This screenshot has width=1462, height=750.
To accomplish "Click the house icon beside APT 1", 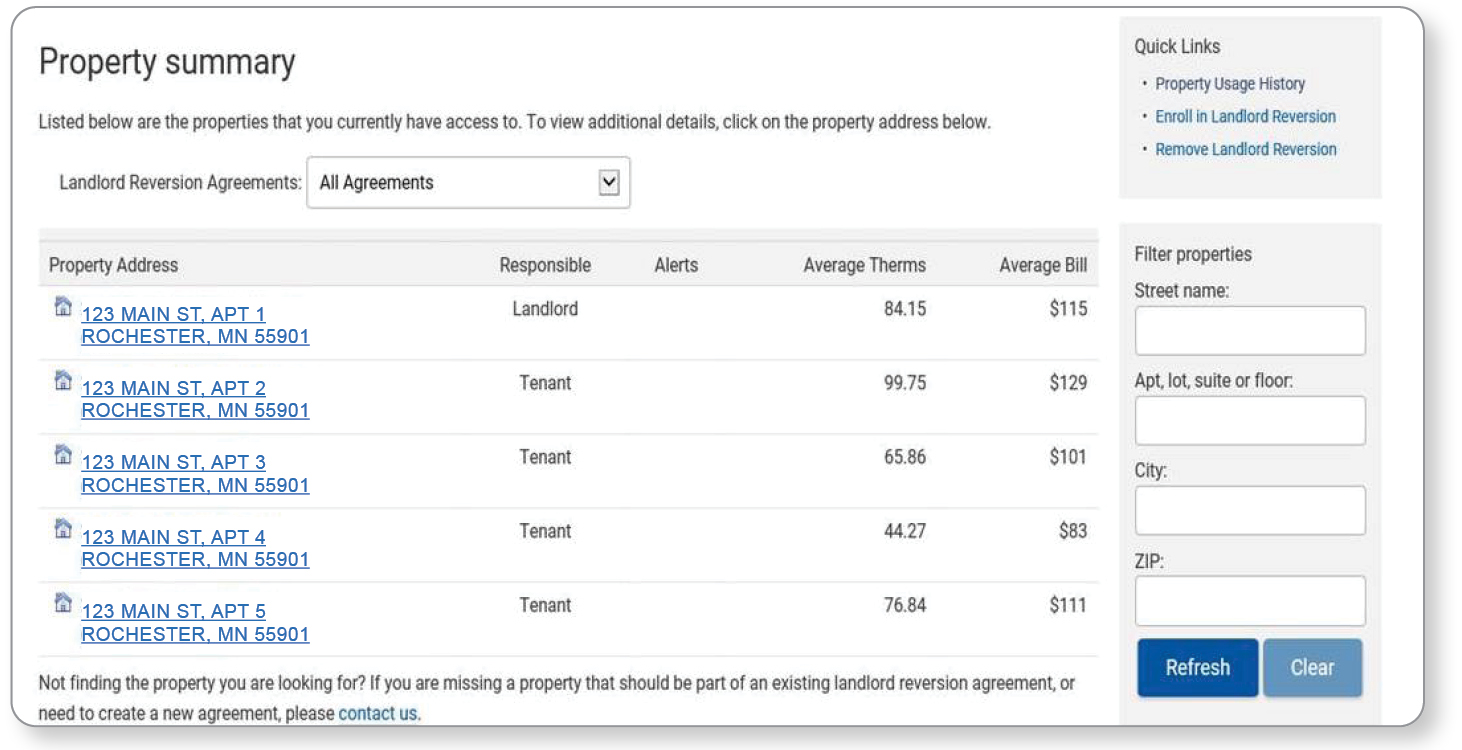I will (x=63, y=306).
